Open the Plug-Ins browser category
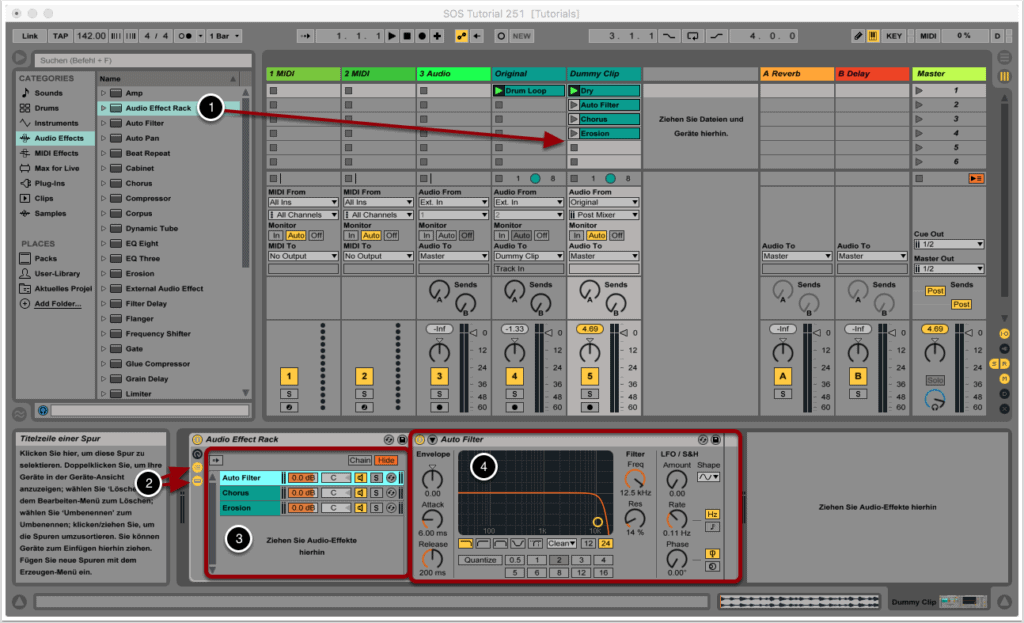This screenshot has height=623, width=1024. (50, 183)
